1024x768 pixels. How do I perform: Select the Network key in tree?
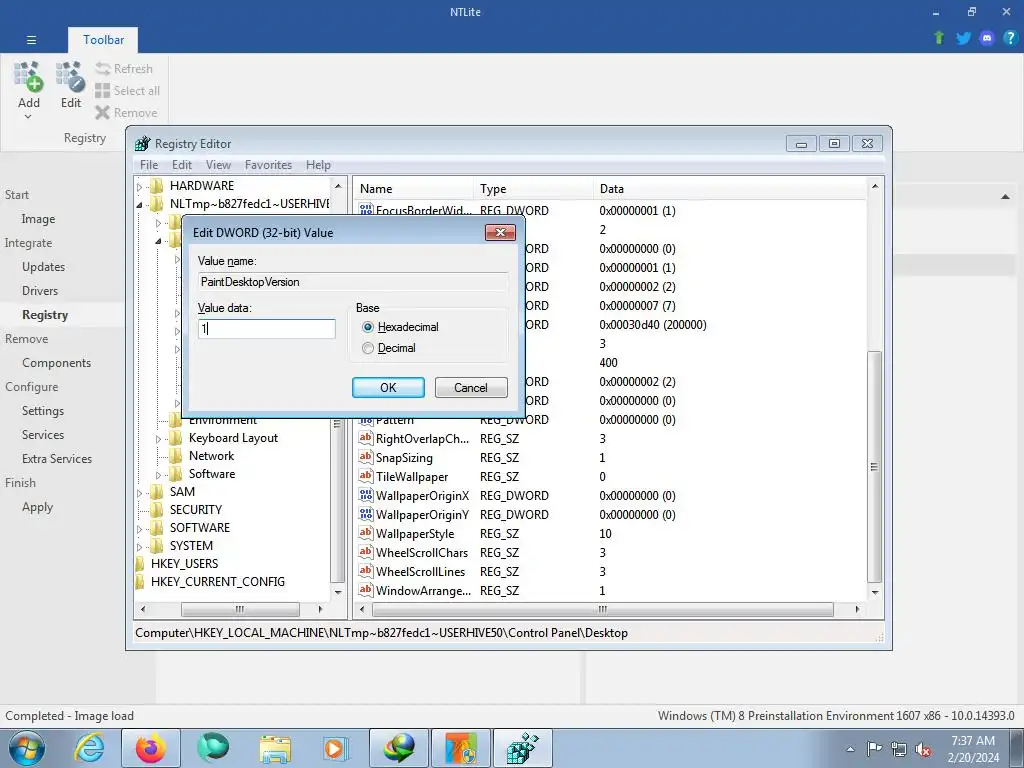coord(211,456)
